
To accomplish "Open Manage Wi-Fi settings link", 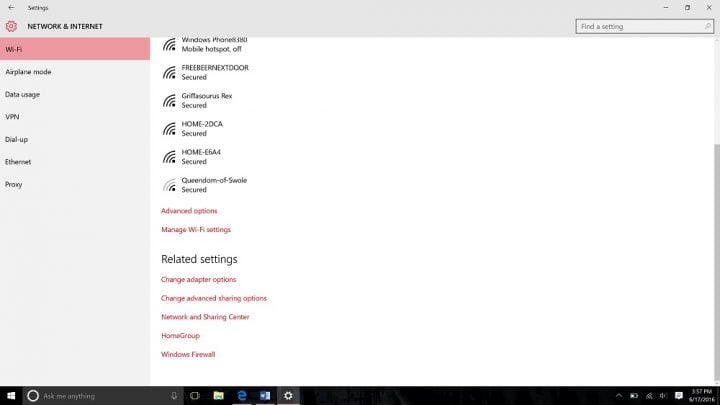I will point(196,230).
